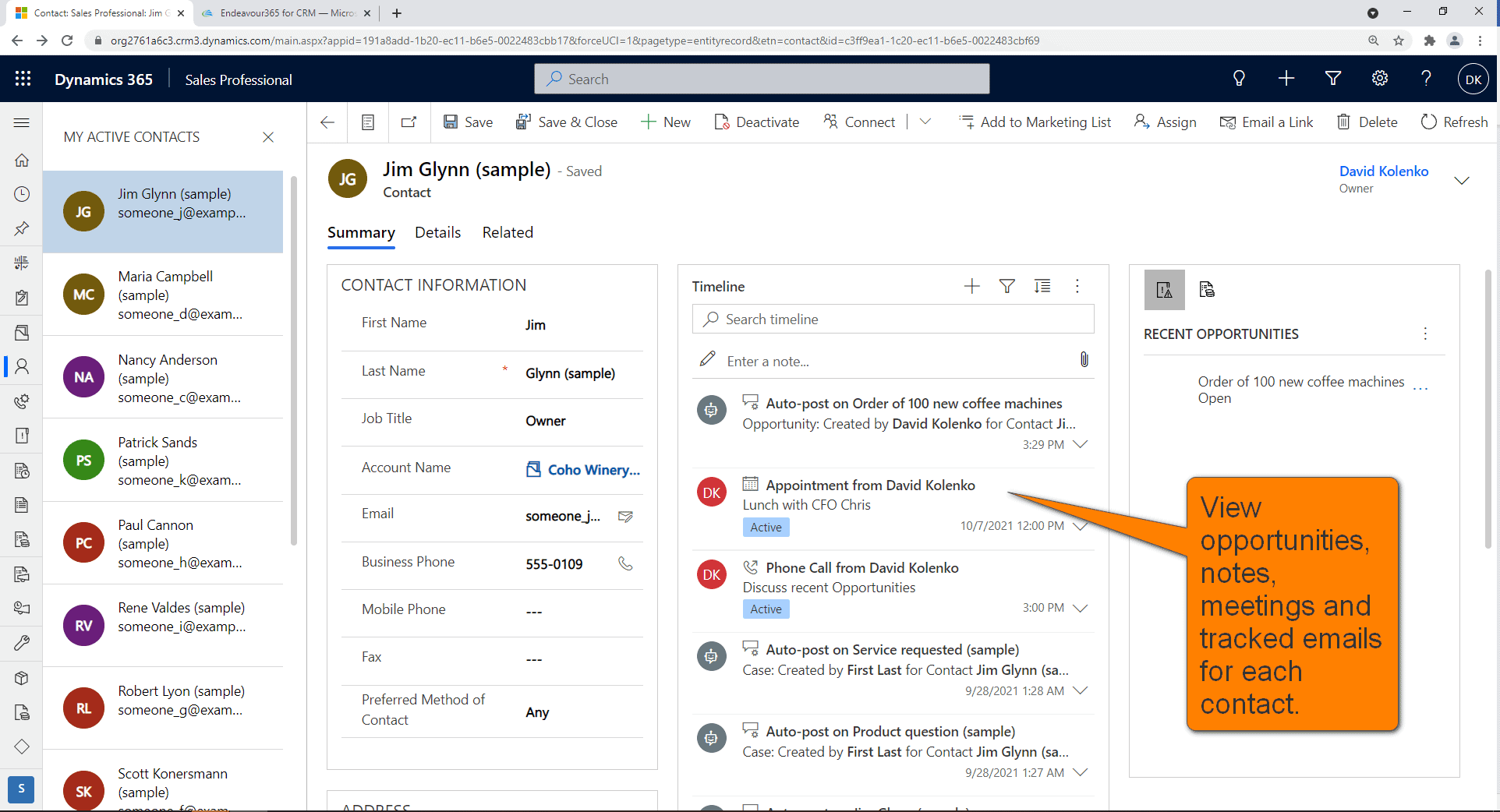Add a new timeline record with plus icon

tap(971, 287)
